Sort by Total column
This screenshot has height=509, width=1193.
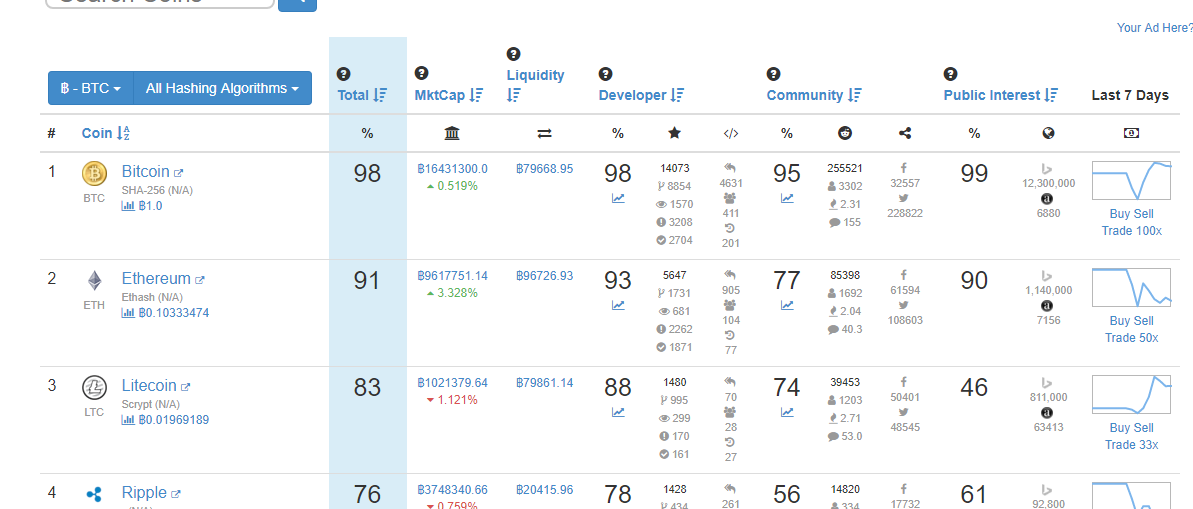[x=363, y=95]
